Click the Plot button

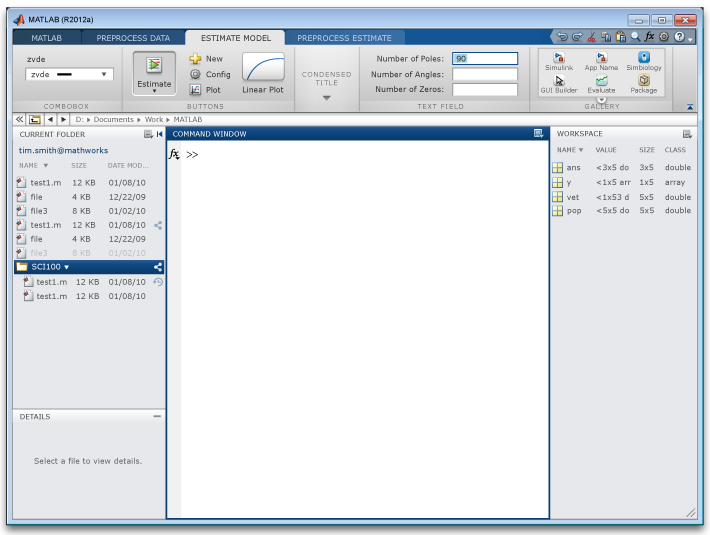tap(205, 90)
